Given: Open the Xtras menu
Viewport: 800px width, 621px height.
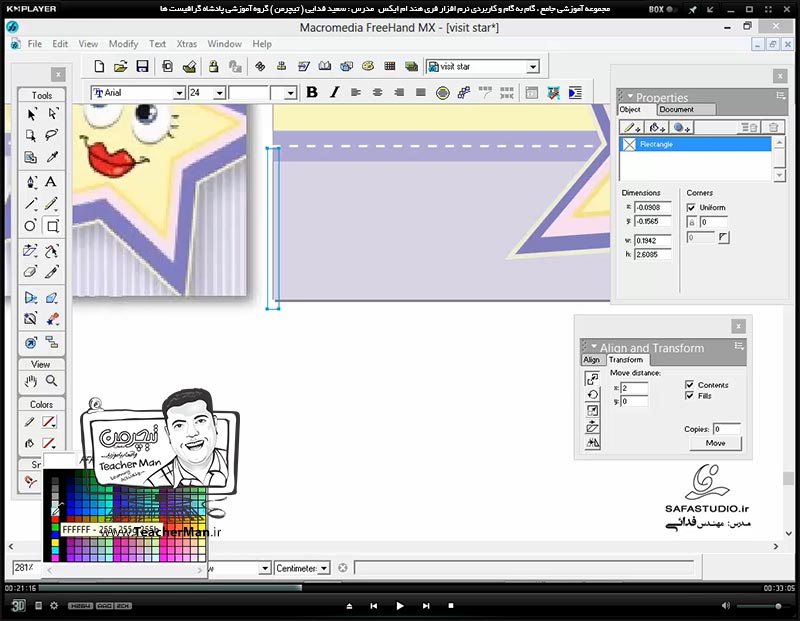Looking at the screenshot, I should click(x=187, y=44).
